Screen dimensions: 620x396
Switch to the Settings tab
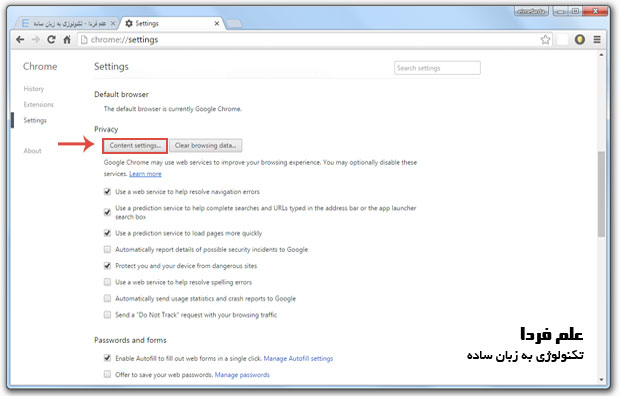172,24
